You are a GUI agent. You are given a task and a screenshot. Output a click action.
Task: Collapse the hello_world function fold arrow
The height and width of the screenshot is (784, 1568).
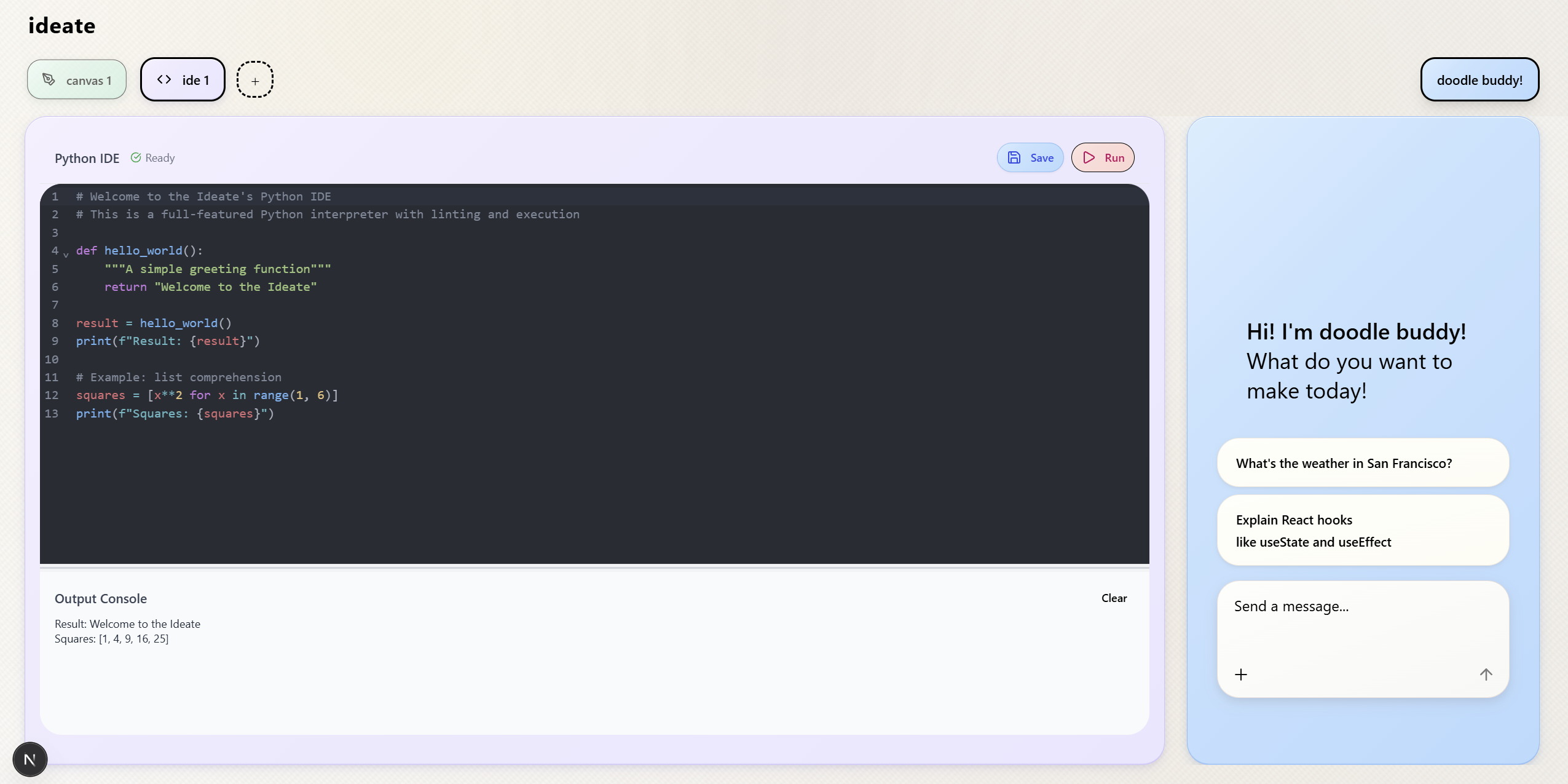(x=66, y=254)
